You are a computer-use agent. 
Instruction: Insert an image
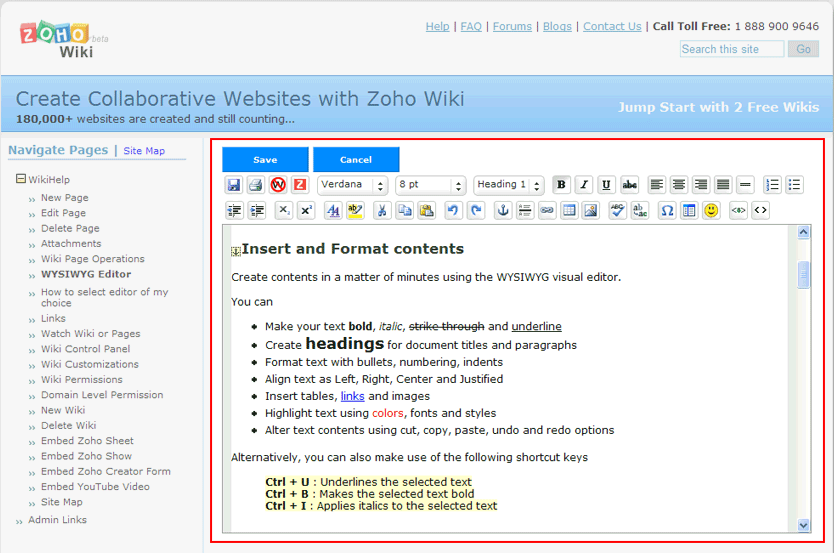click(591, 211)
